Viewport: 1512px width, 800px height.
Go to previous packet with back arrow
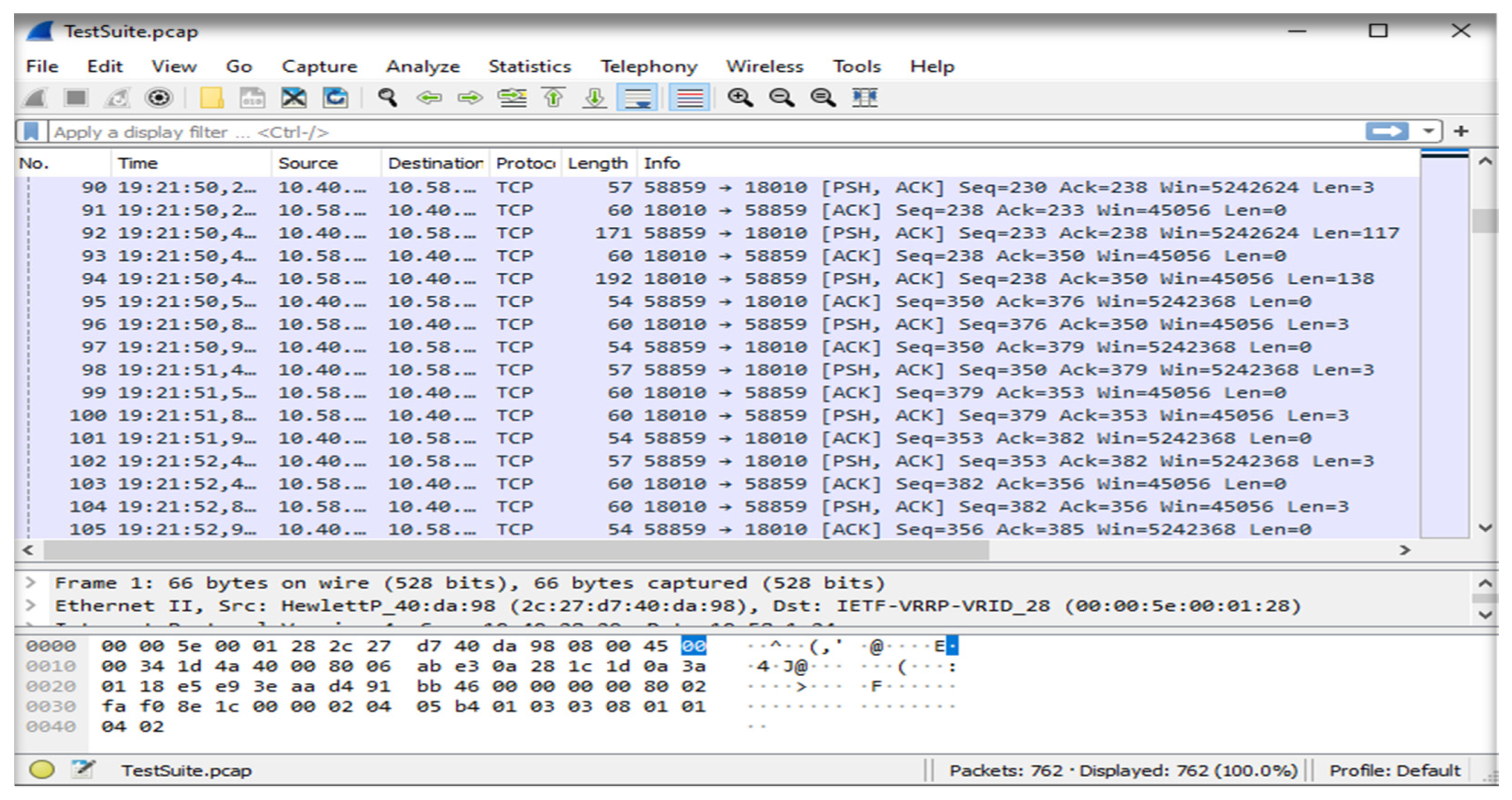click(429, 97)
